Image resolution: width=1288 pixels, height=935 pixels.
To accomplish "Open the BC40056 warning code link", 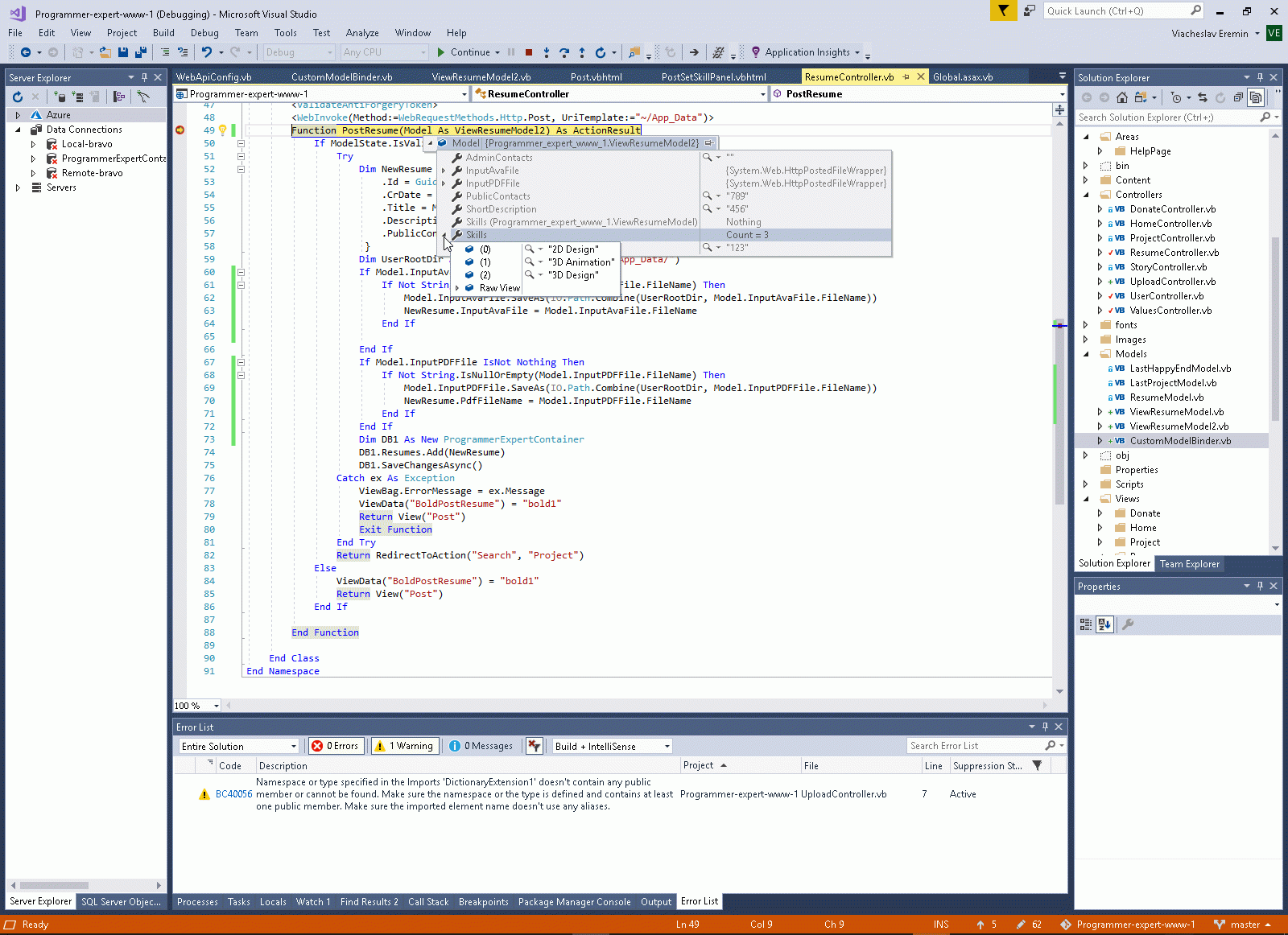I will click(233, 794).
